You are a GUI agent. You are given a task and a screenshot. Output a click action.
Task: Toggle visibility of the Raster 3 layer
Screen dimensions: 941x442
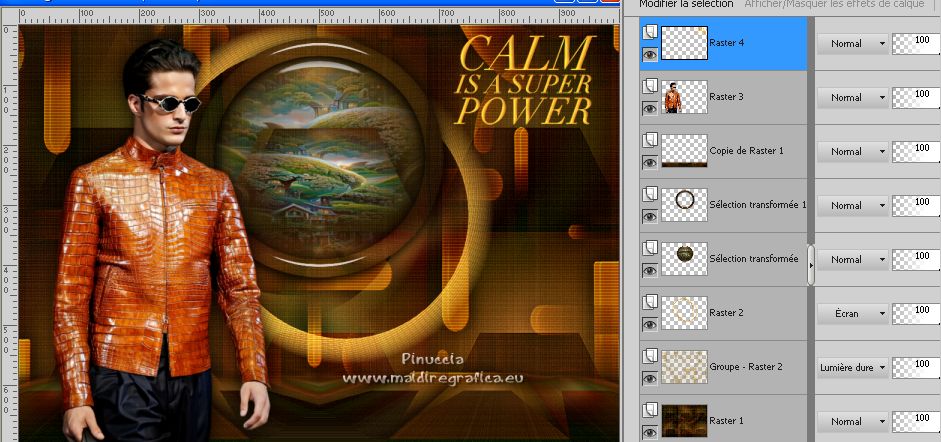pyautogui.click(x=650, y=109)
